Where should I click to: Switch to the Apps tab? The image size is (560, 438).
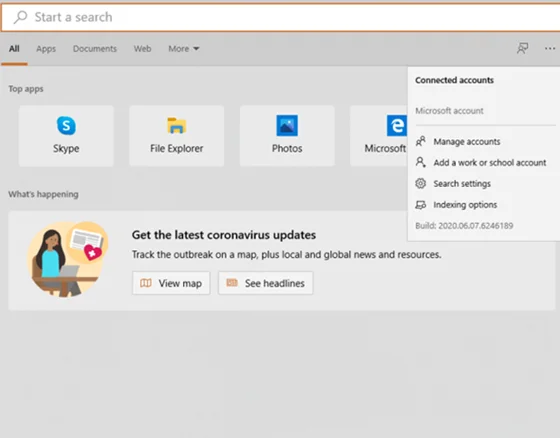point(46,49)
